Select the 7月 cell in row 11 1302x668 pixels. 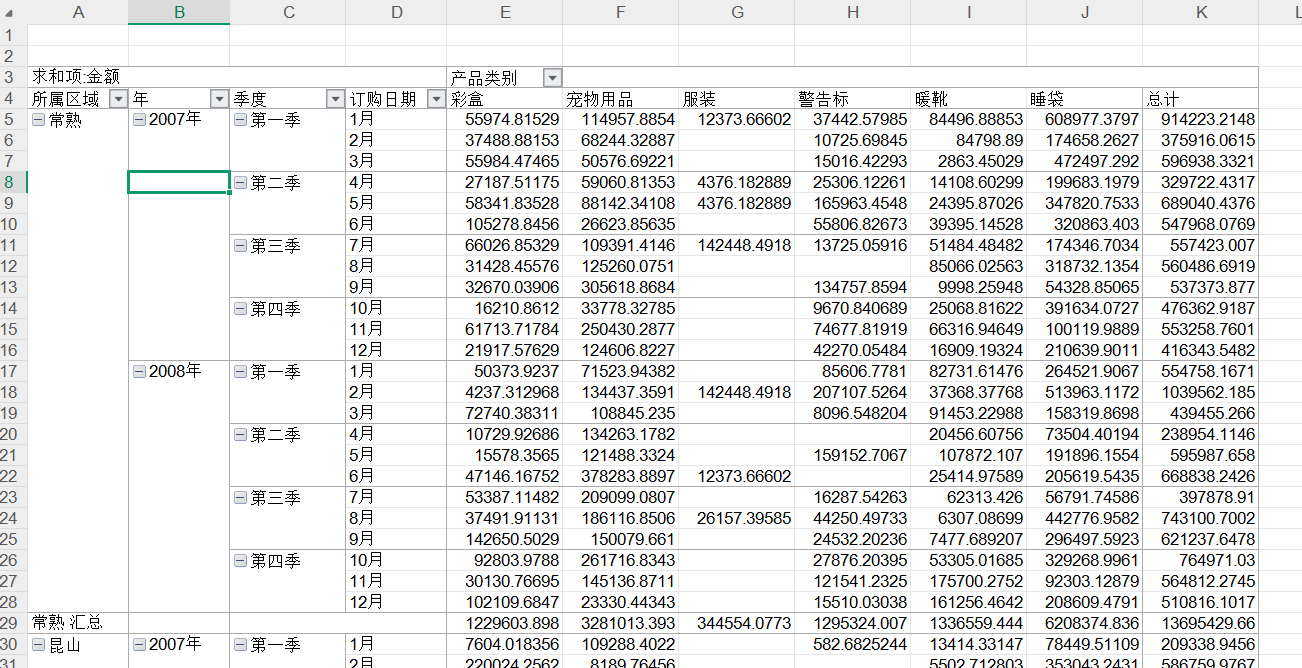396,246
